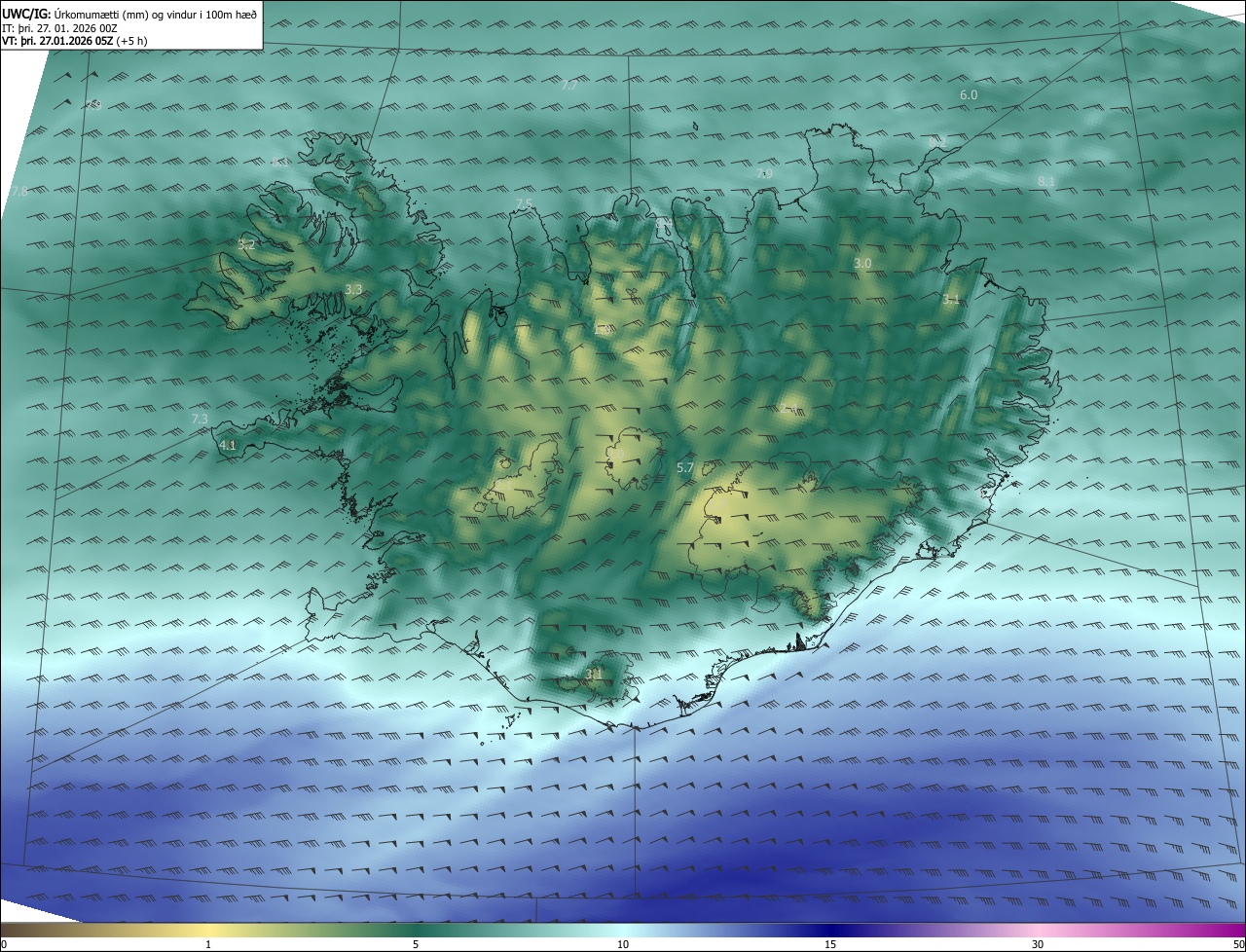1246x952 pixels.
Task: Click the '50' label under the color scale
Action: [1237, 944]
